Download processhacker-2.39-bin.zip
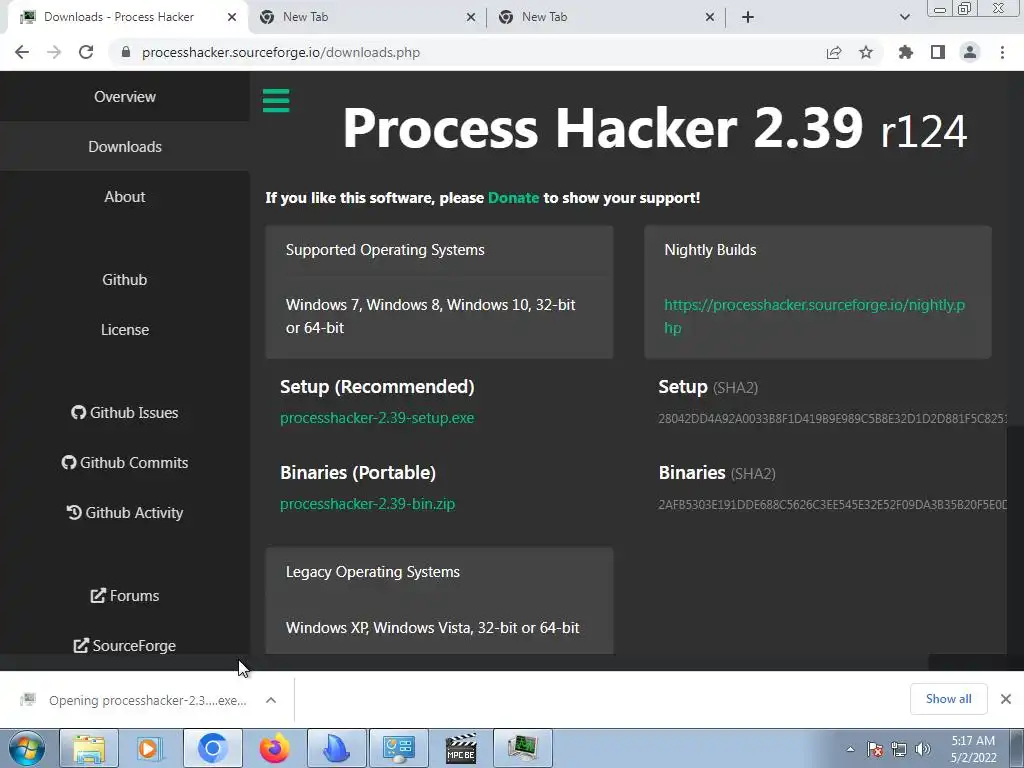Screen dimensions: 1024x768 click(367, 504)
